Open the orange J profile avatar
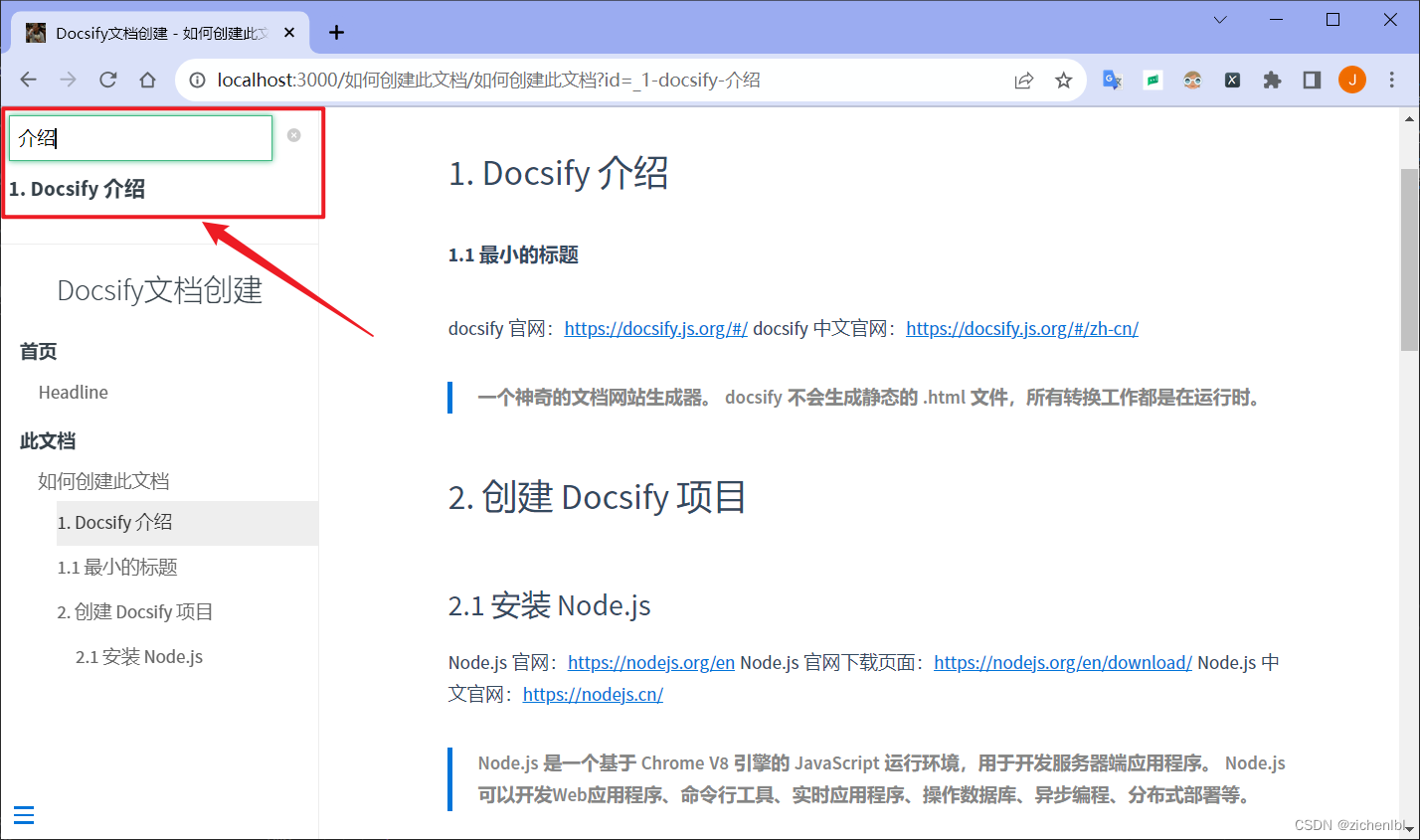 (1352, 81)
